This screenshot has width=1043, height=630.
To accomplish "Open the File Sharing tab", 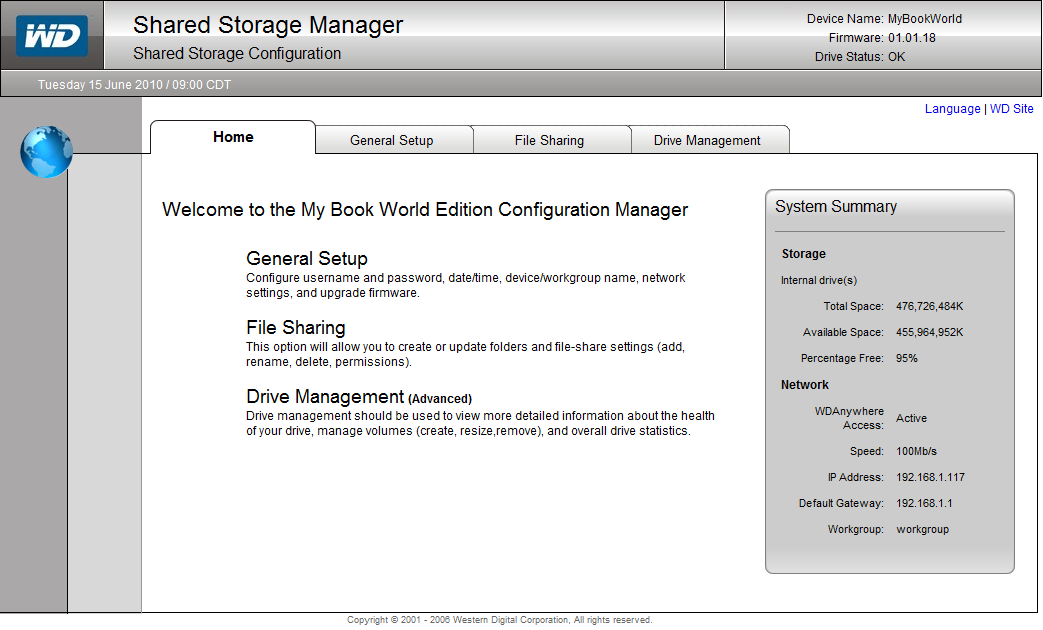I will 552,140.
